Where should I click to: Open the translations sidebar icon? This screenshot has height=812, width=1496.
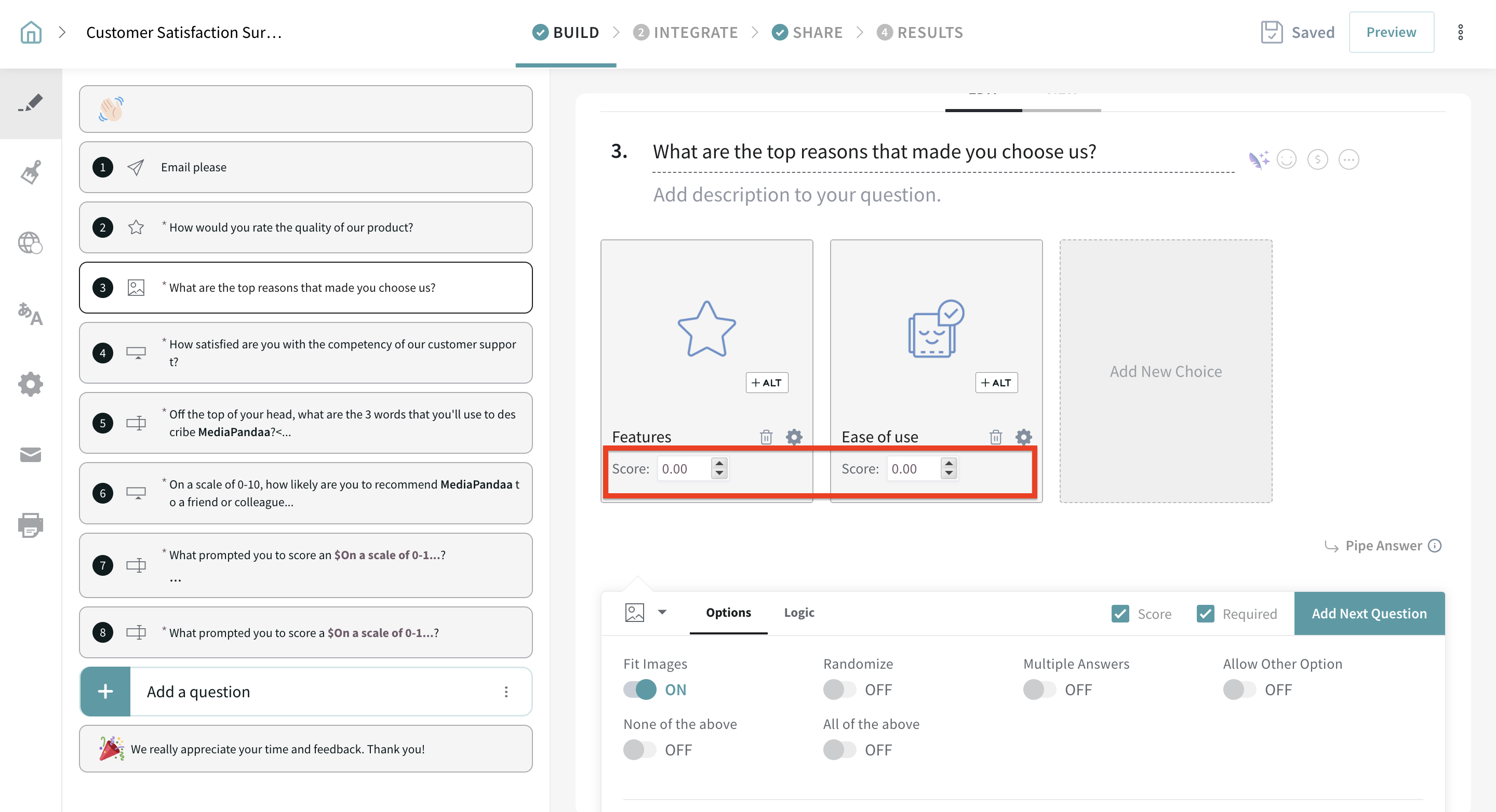pos(31,314)
